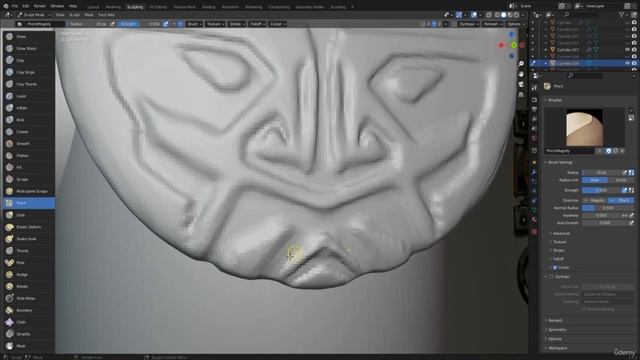Open the Brush dropdown in tool header
This screenshot has width=640, height=360.
193,24
